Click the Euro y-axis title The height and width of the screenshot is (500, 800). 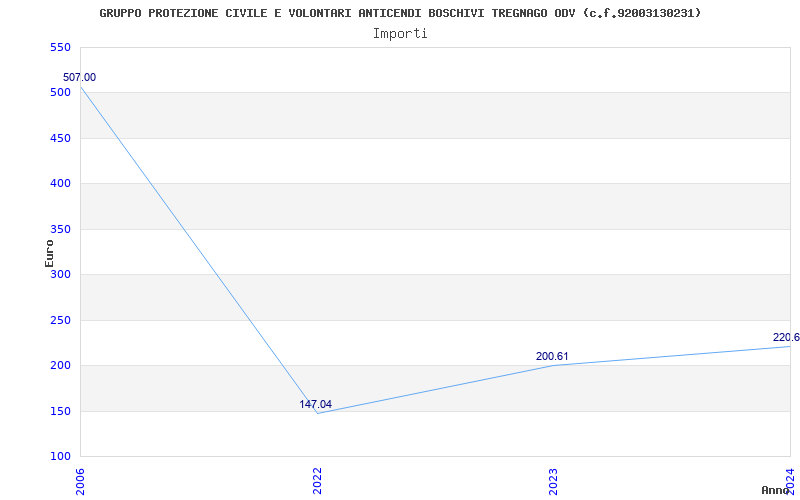coord(49,253)
